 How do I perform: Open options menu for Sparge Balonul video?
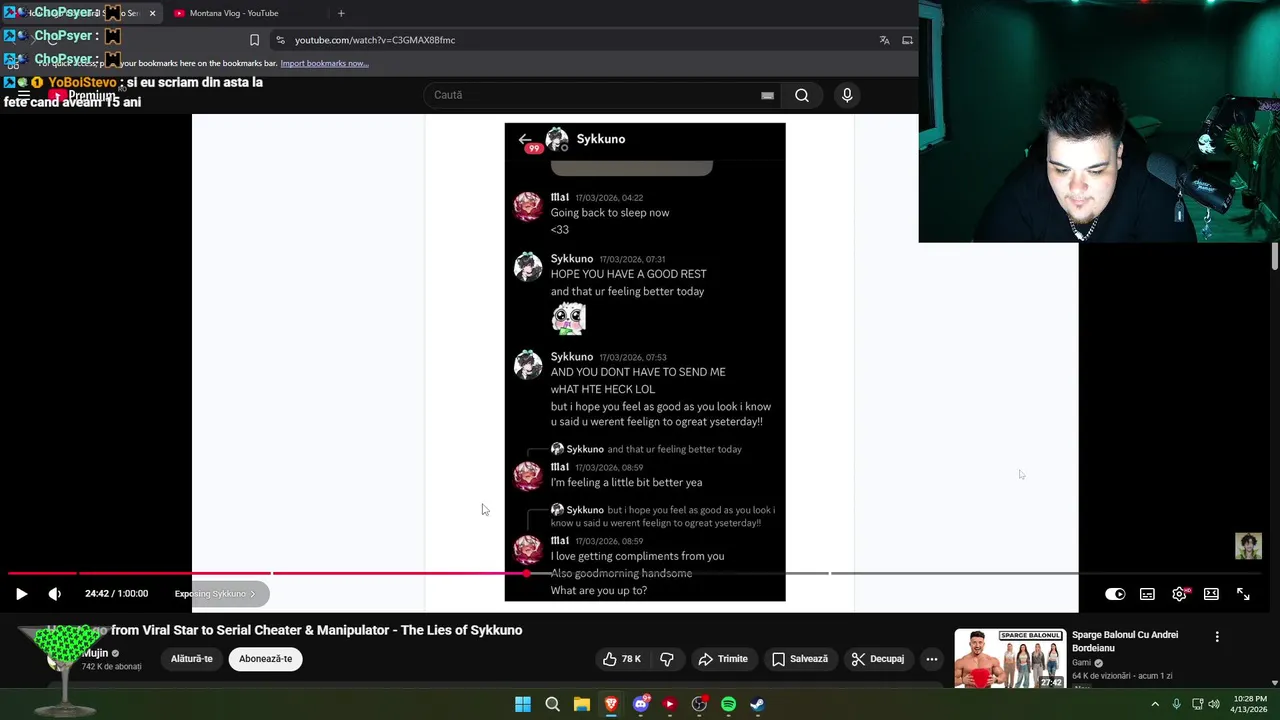[1217, 637]
